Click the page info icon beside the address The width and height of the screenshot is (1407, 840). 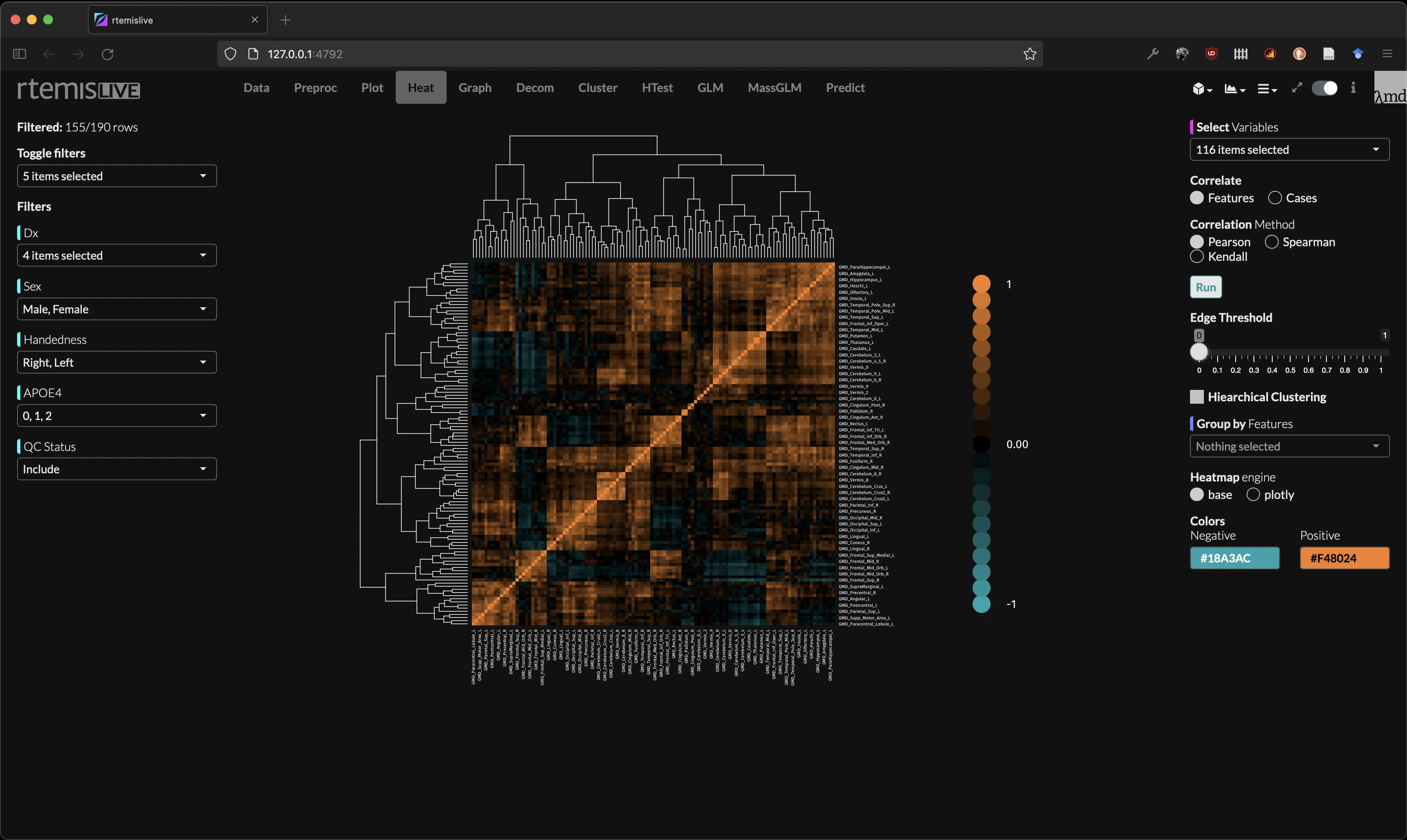(253, 54)
